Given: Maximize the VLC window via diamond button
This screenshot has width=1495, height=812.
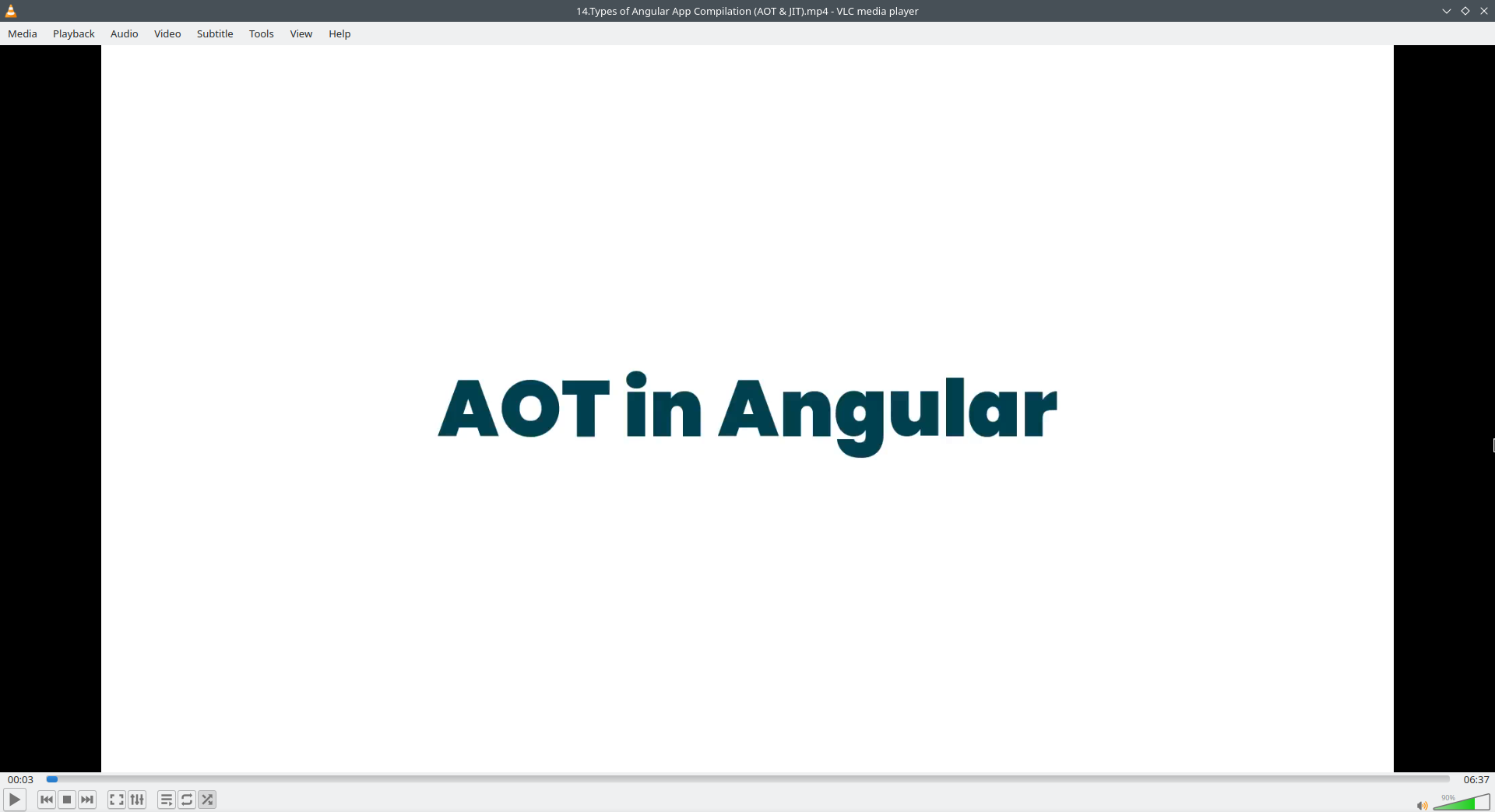Looking at the screenshot, I should [x=1465, y=11].
